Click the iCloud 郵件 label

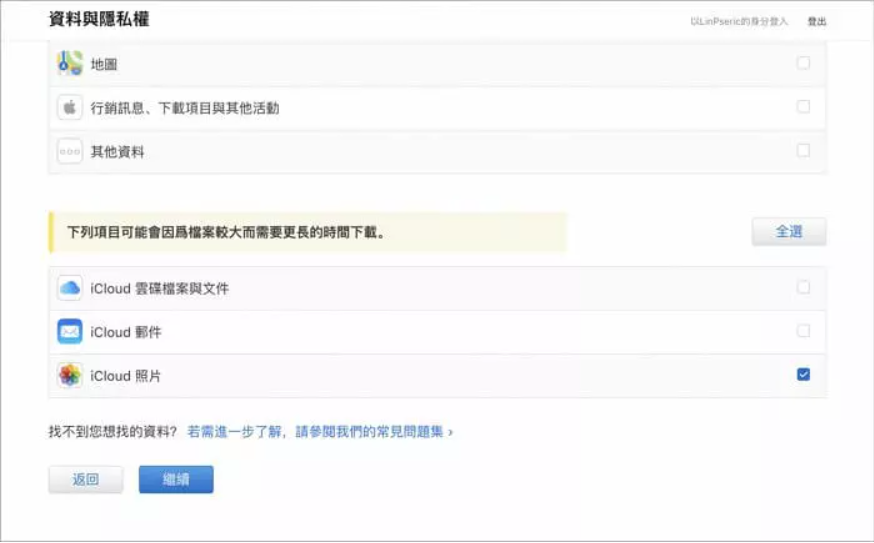coord(125,332)
